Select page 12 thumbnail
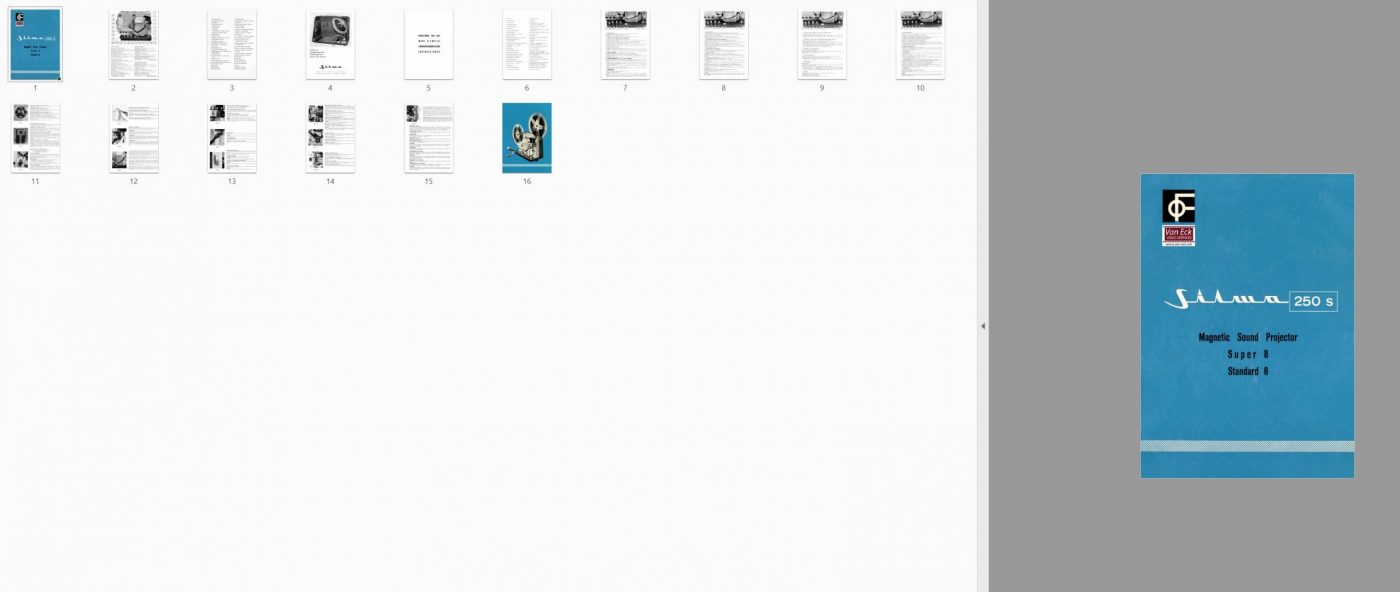 click(x=133, y=138)
